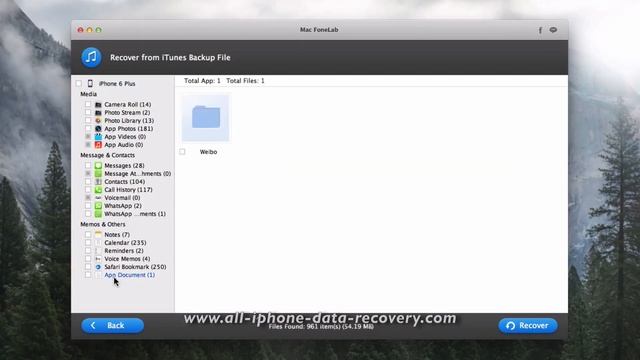The width and height of the screenshot is (640, 360).
Task: Check the Voice Memos checkbox
Action: pos(88,259)
